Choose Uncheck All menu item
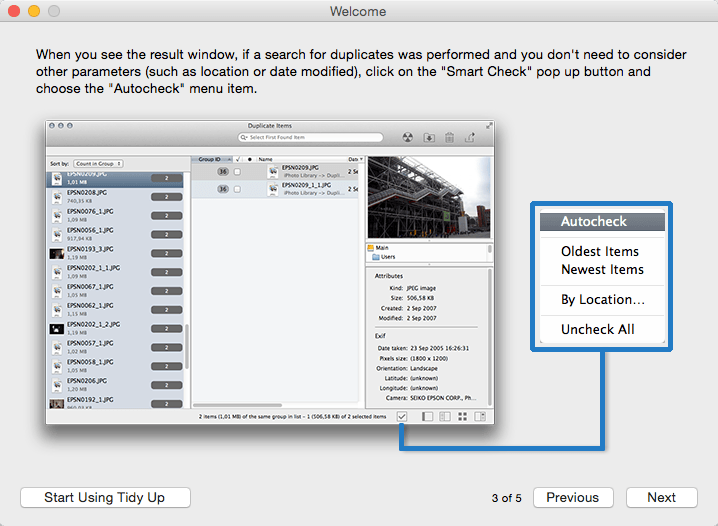This screenshot has width=718, height=526. (598, 329)
